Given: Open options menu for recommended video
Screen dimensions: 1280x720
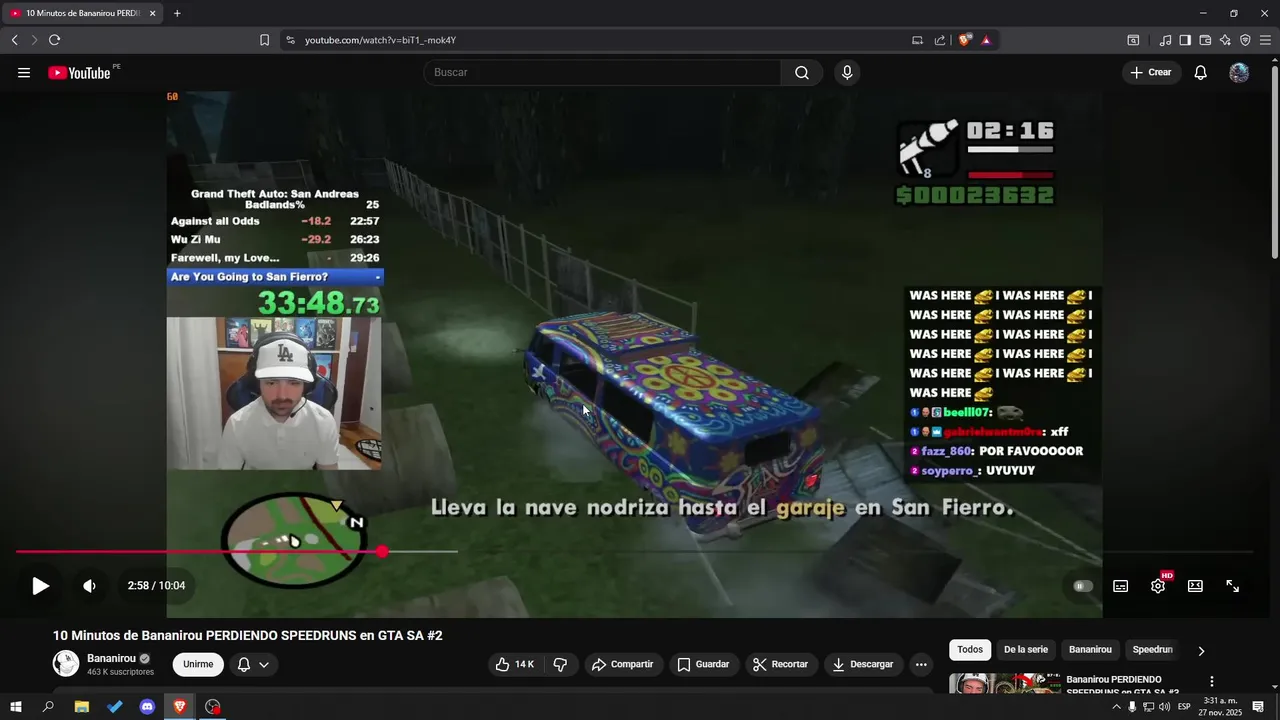Looking at the screenshot, I should [x=1212, y=682].
